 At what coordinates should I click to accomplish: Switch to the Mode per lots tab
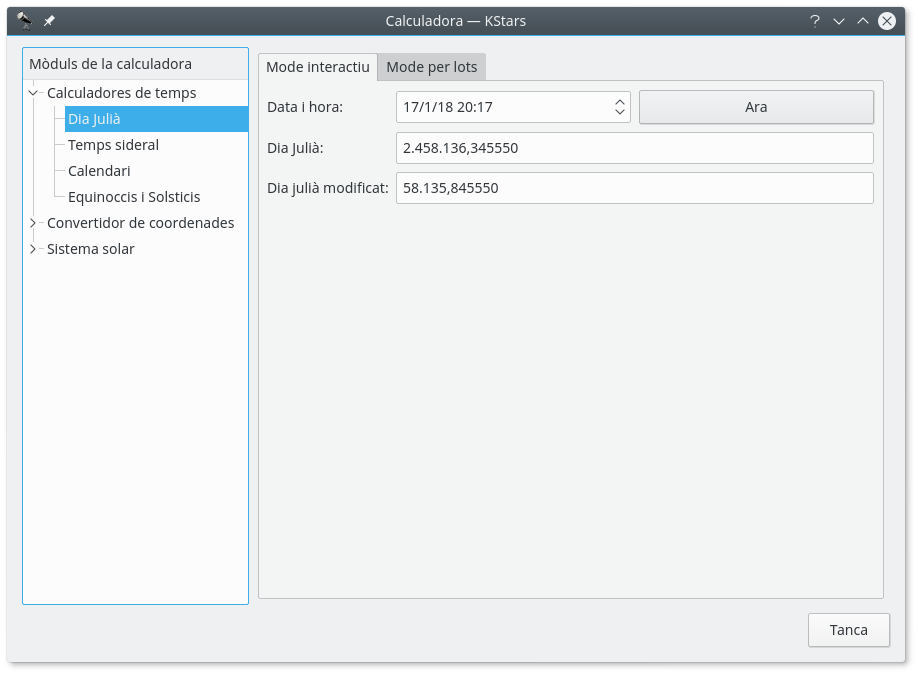point(432,67)
